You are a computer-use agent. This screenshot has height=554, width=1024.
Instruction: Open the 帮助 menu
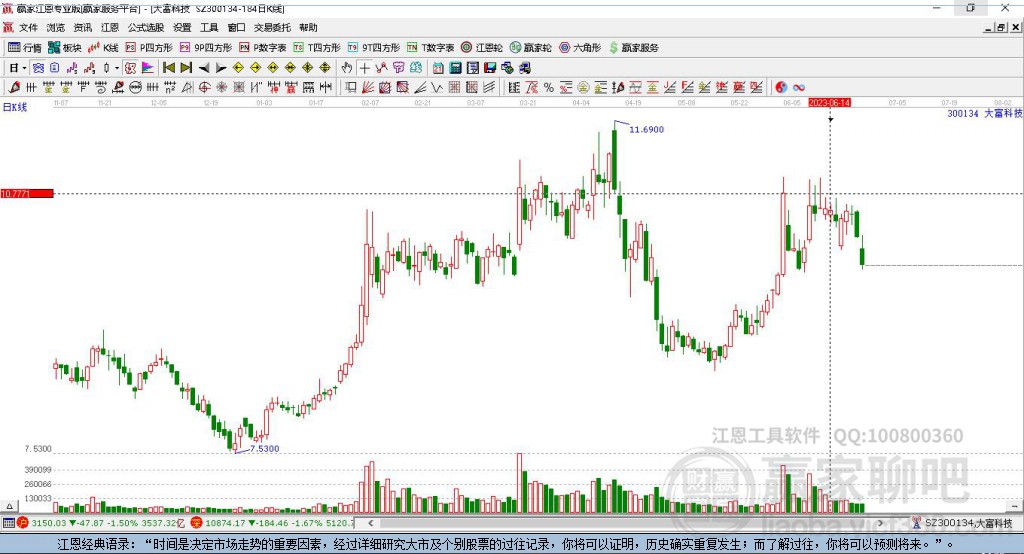coord(308,27)
